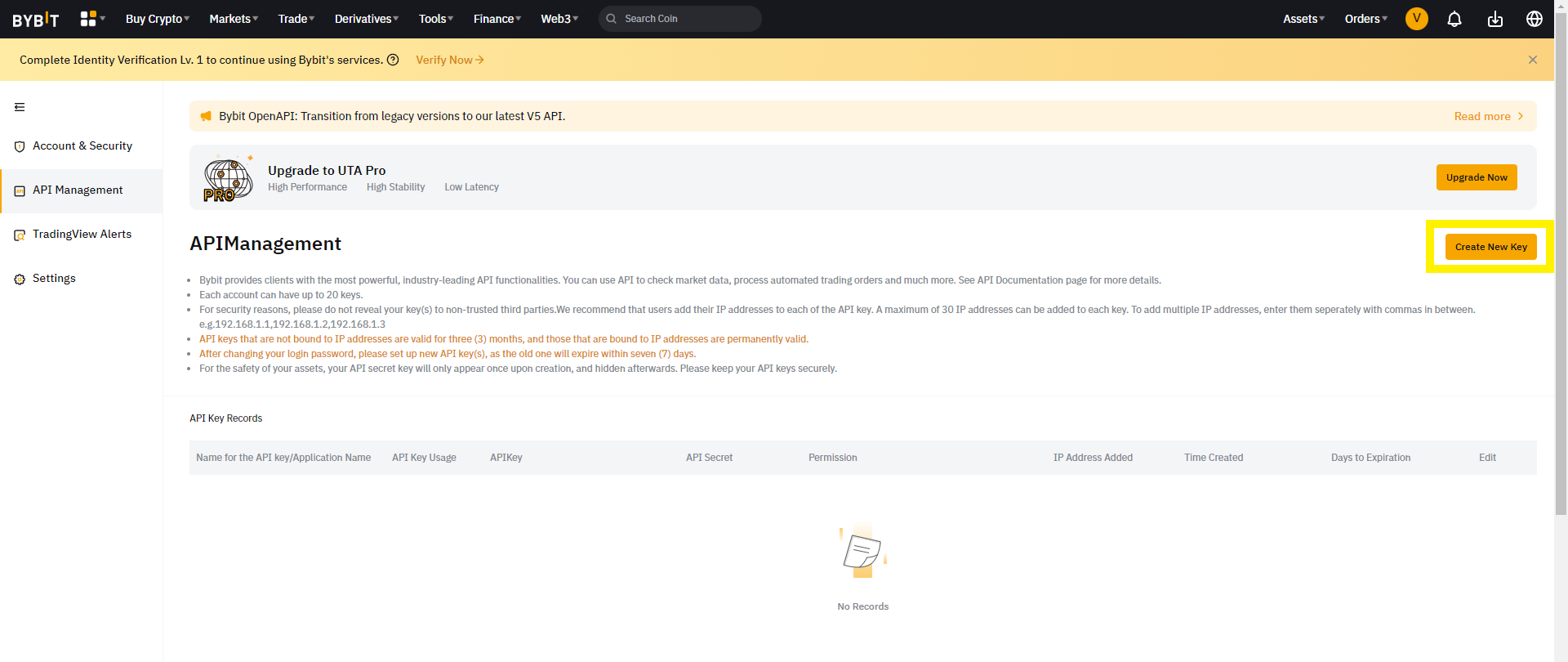Open the language globe icon
1568x662 pixels.
click(1535, 19)
